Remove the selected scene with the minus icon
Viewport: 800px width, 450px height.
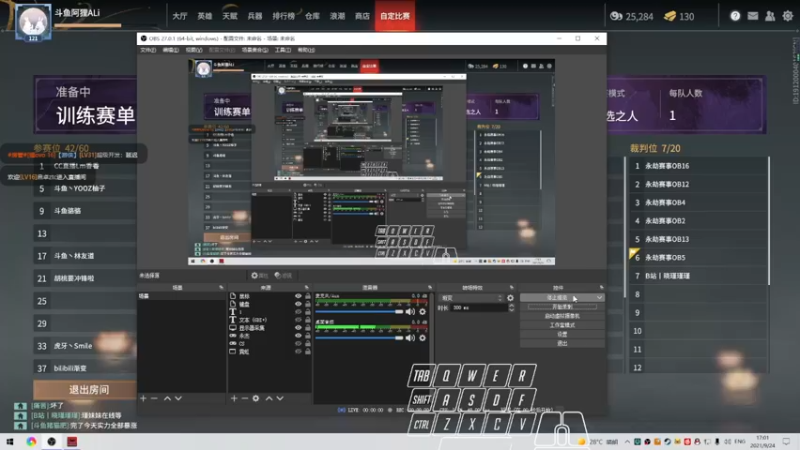coord(154,398)
